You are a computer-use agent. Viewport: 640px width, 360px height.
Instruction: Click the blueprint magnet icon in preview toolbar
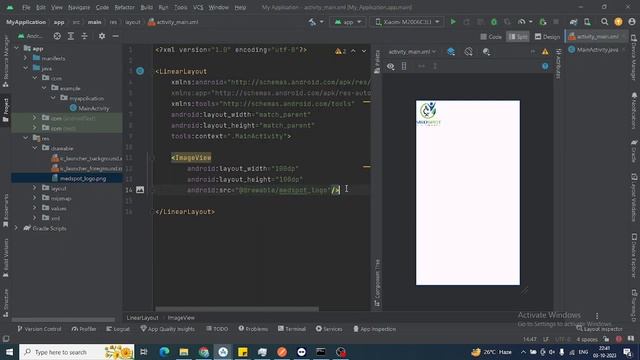tap(404, 66)
